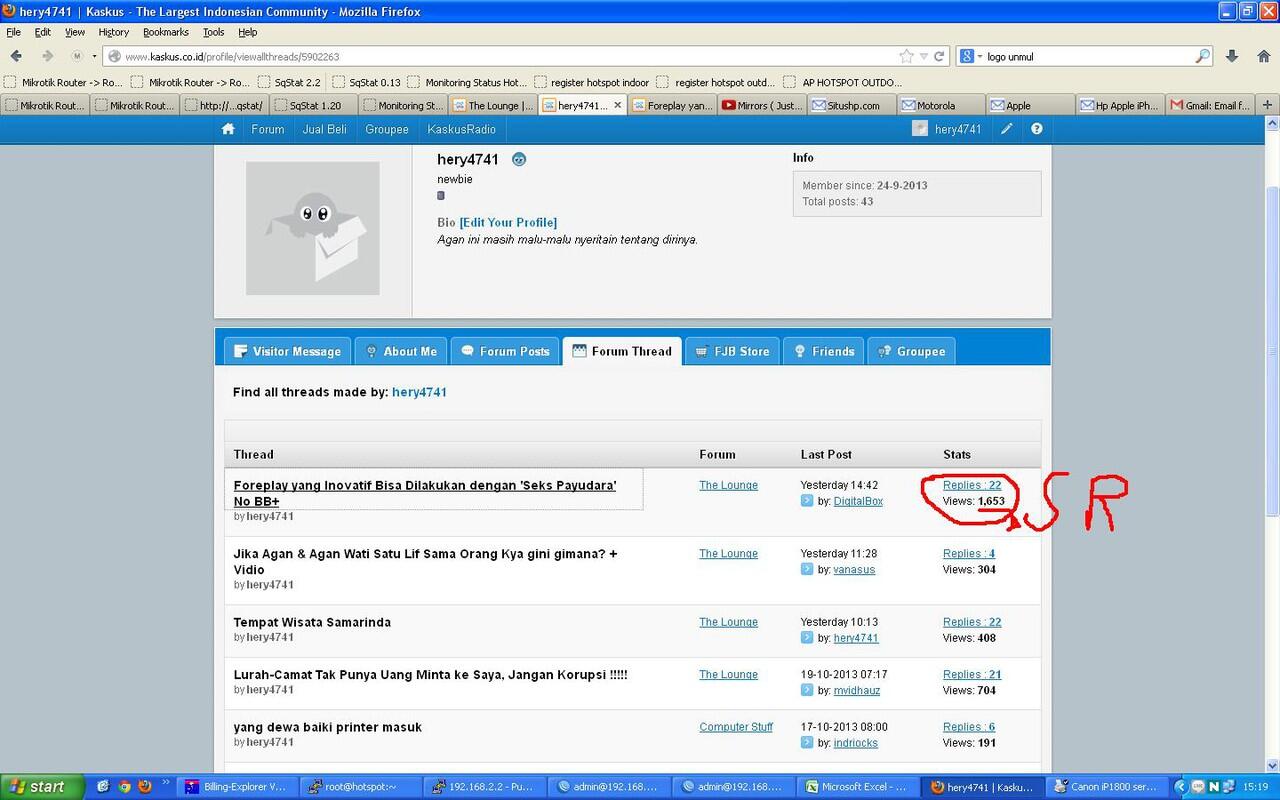Viewport: 1280px width, 800px height.
Task: Run search with the magnifier icon
Action: [x=1203, y=56]
